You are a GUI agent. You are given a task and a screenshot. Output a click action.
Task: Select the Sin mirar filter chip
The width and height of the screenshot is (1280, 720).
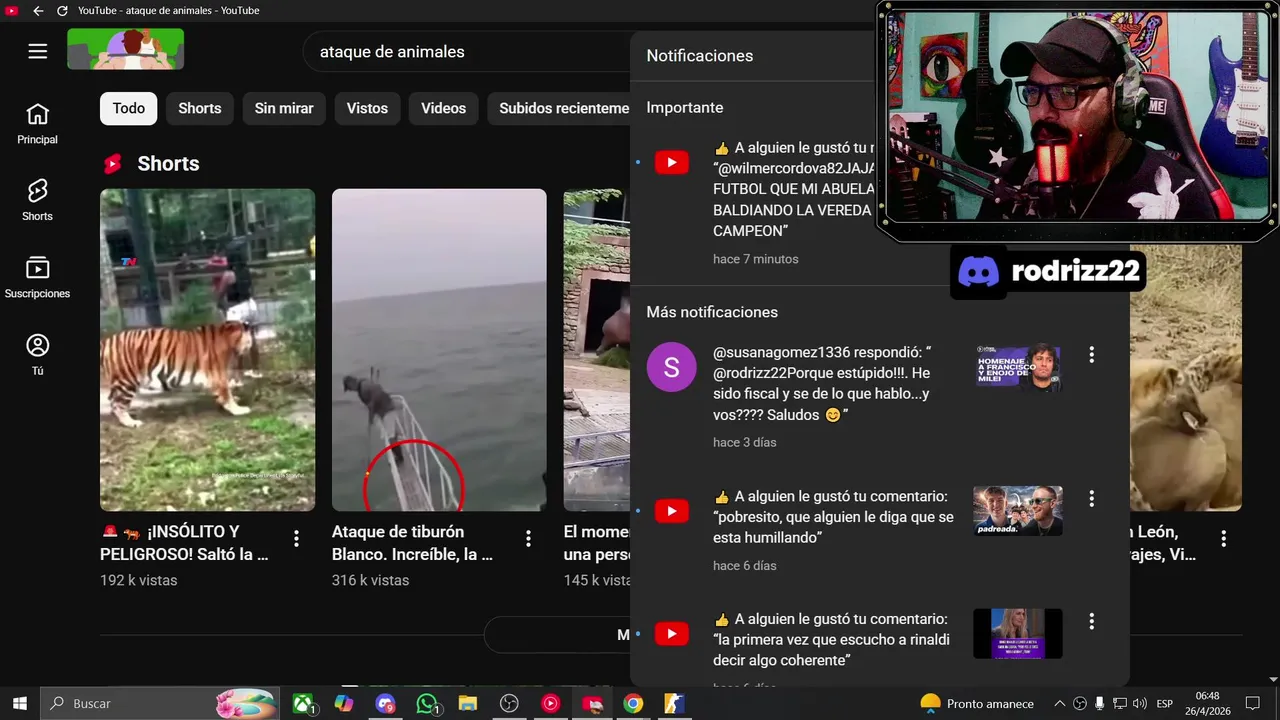pos(284,108)
